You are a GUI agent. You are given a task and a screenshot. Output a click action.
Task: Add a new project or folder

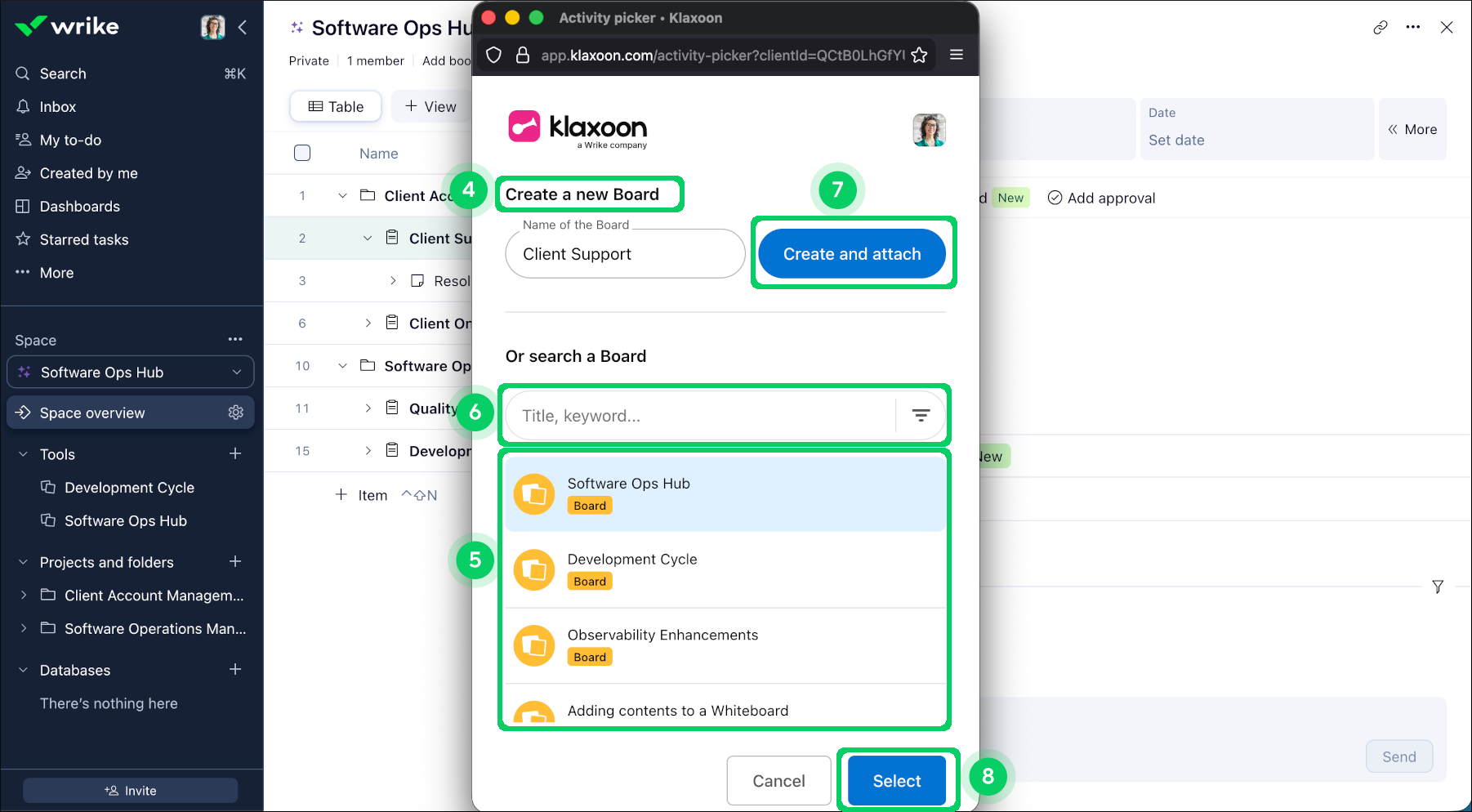coord(235,561)
